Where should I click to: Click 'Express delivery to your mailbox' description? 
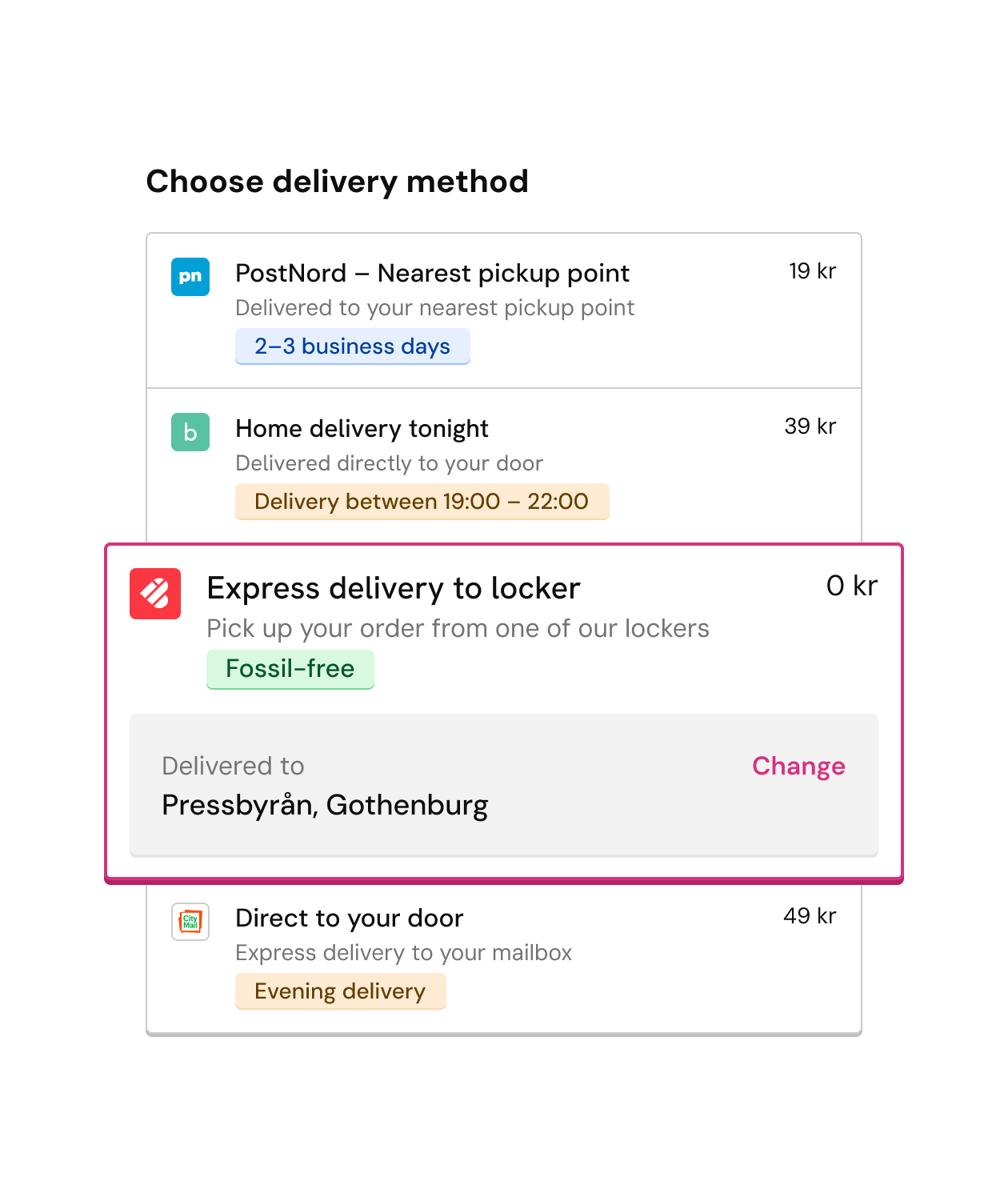click(x=404, y=953)
